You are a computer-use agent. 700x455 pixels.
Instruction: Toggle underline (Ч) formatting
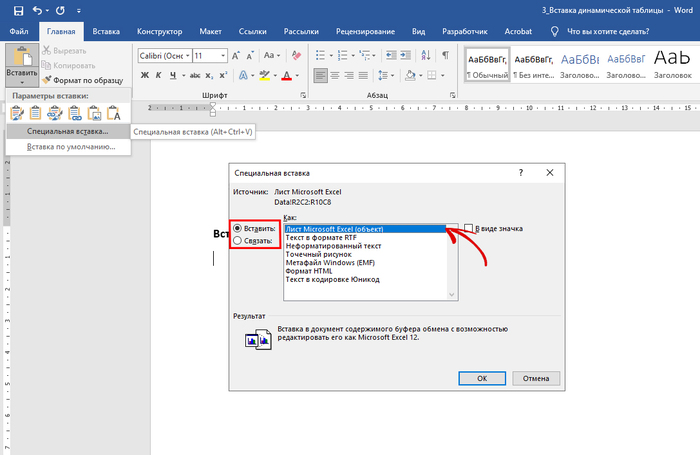[173, 75]
